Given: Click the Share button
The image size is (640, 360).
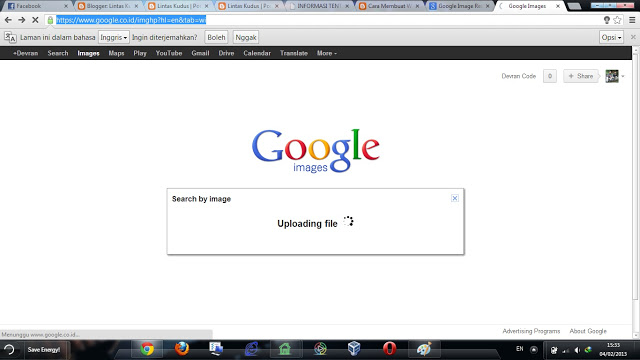Looking at the screenshot, I should coord(580,76).
